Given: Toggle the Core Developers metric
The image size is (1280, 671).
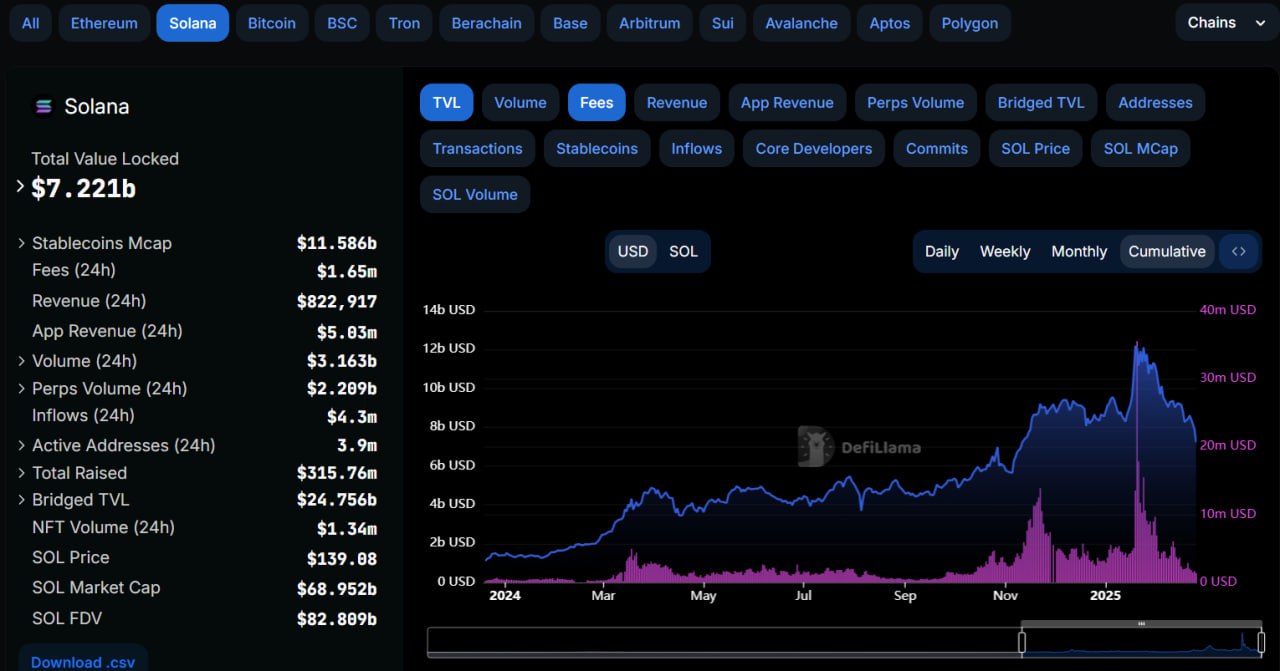Looking at the screenshot, I should [814, 149].
